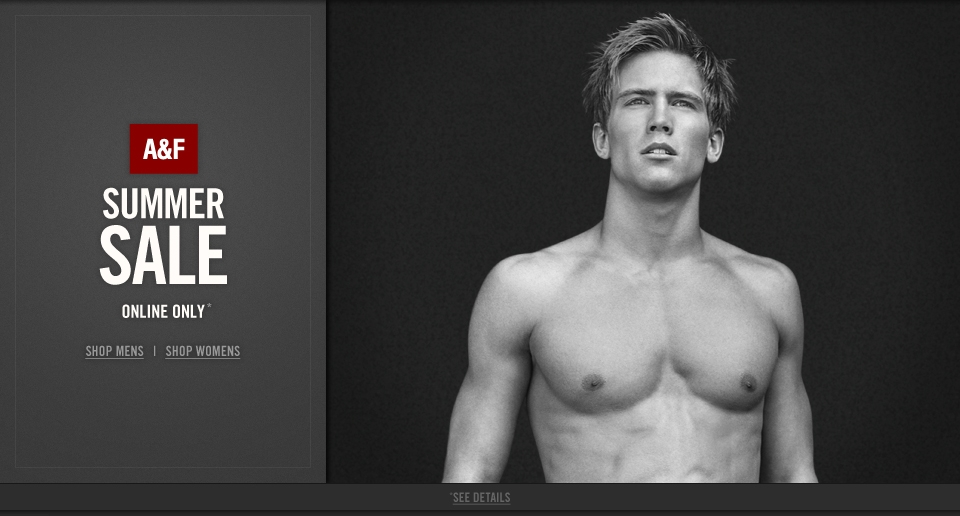The width and height of the screenshot is (960, 516).
Task: Click the model banner photo
Action: coord(643,242)
